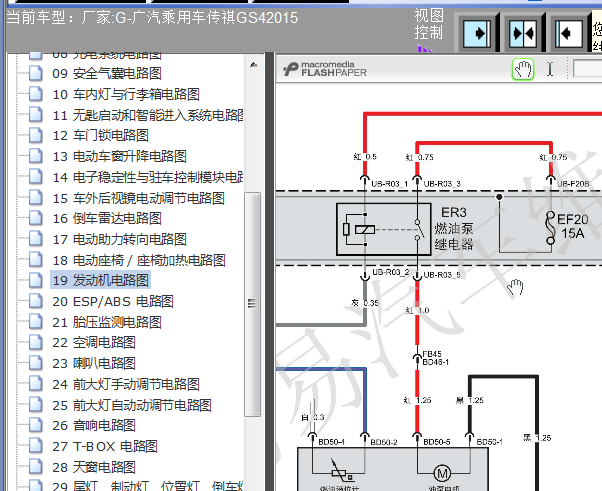Click the EF20 15A fuse label
Screen dimensions: 602x491
[572, 226]
